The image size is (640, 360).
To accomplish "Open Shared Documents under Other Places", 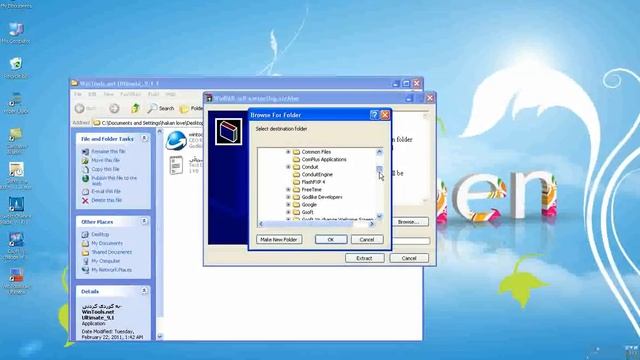I will click(x=111, y=252).
